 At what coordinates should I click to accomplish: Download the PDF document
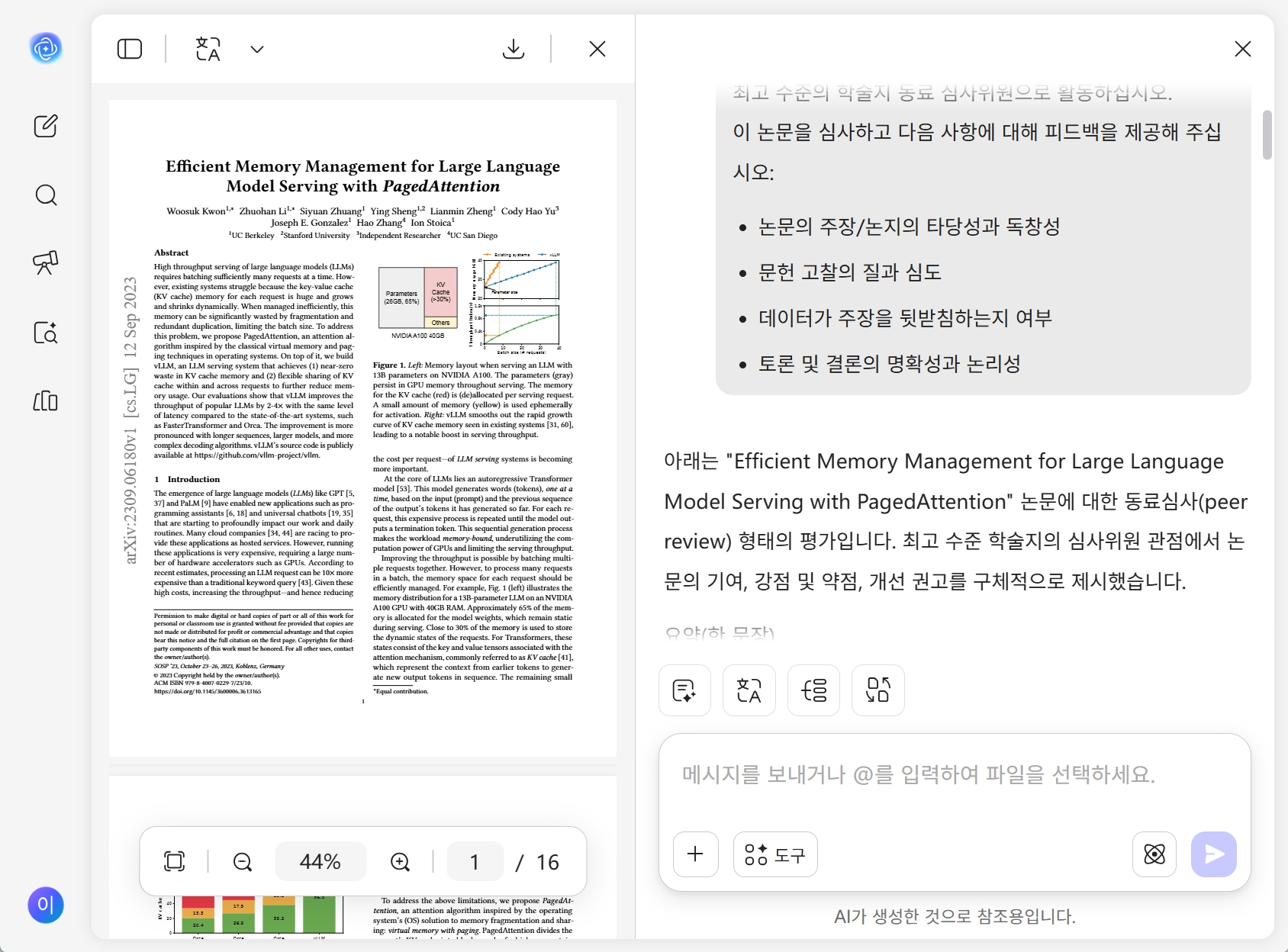[514, 49]
